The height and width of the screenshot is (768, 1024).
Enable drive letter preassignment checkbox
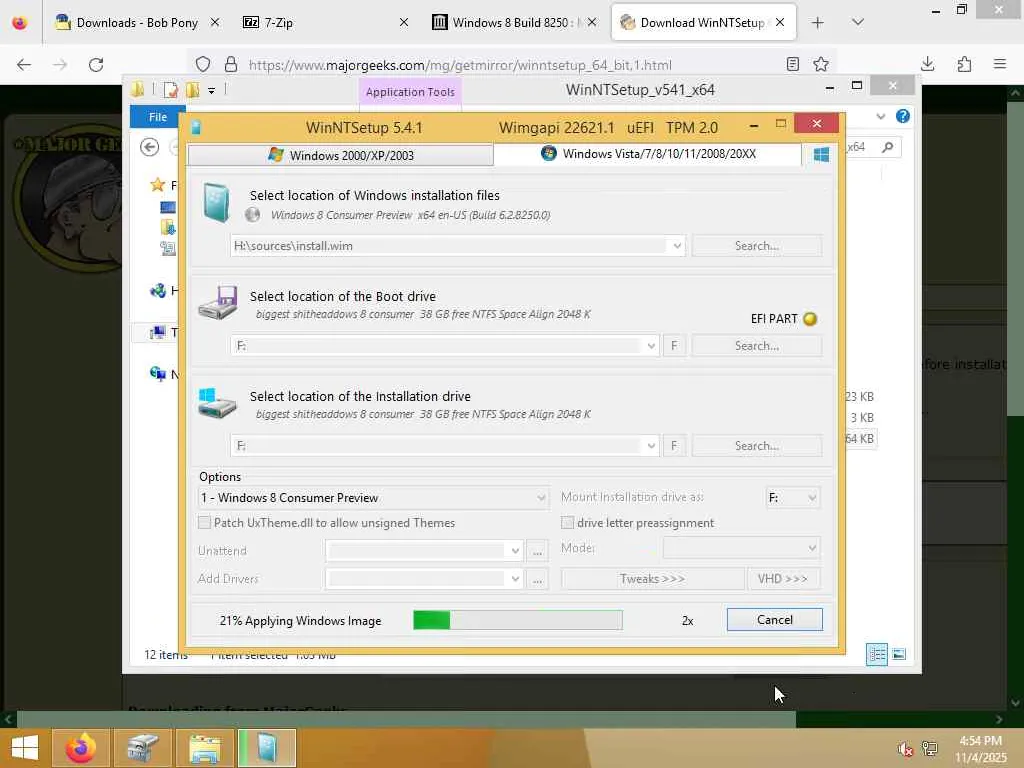click(x=568, y=522)
